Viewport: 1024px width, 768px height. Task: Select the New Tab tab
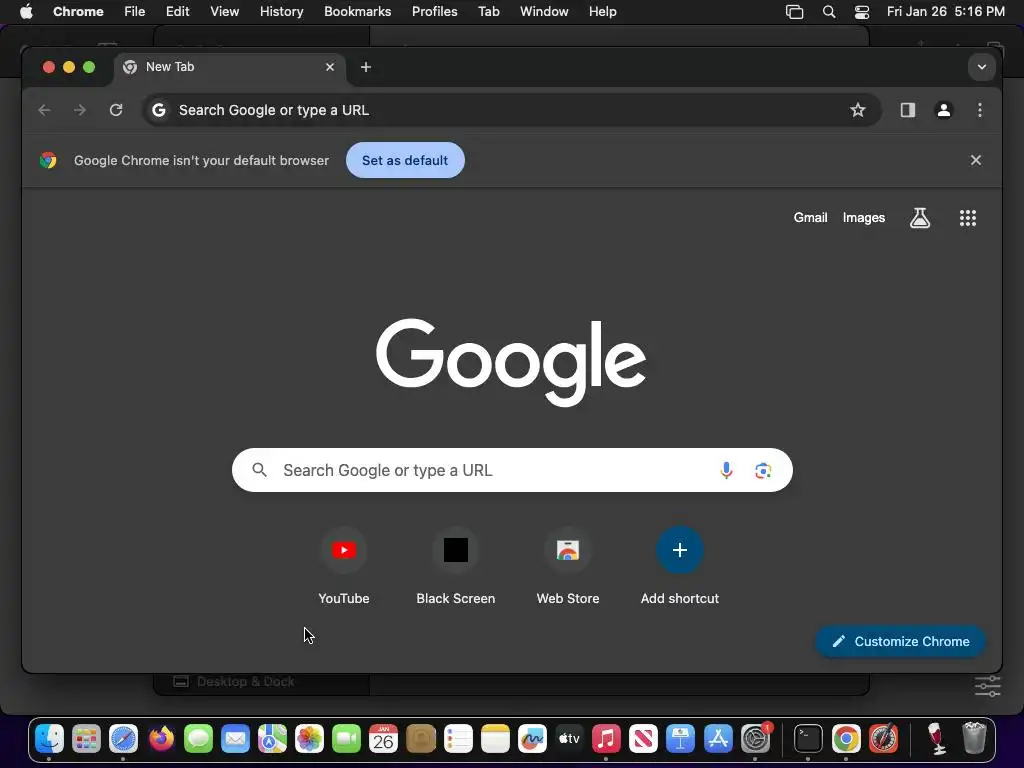coord(230,67)
